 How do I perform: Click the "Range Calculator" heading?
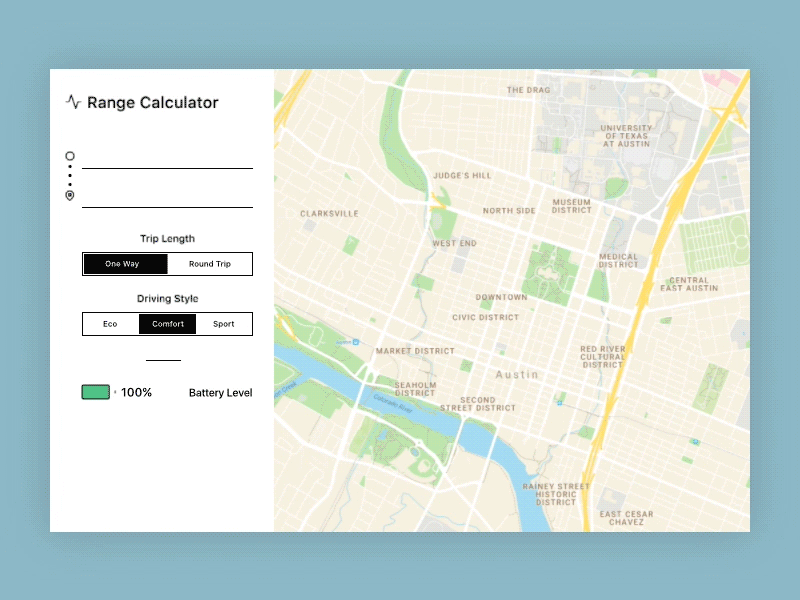(x=153, y=102)
